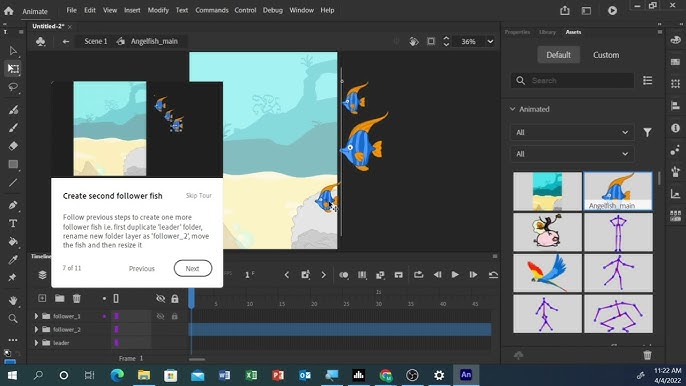Click the clip content outside stage icon
The image size is (686, 386).
(x=431, y=41)
